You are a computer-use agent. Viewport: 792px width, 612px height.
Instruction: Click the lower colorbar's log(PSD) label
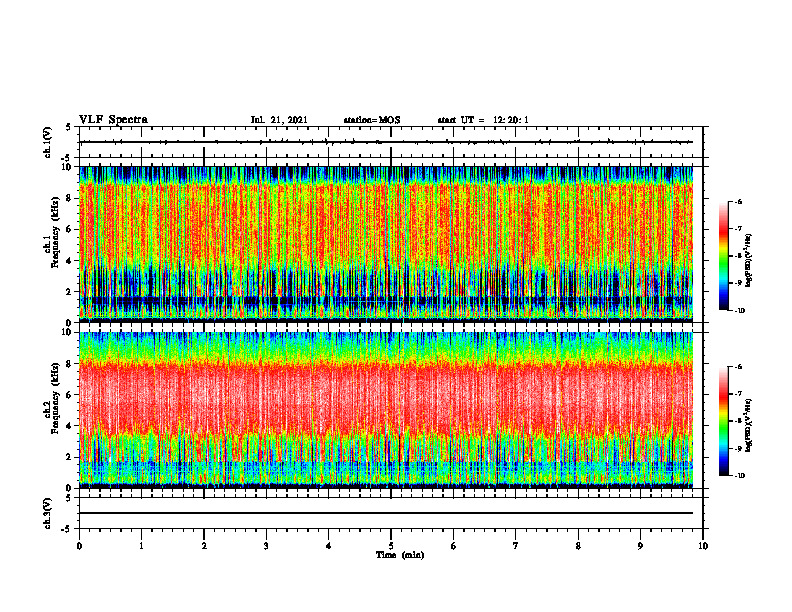749,425
